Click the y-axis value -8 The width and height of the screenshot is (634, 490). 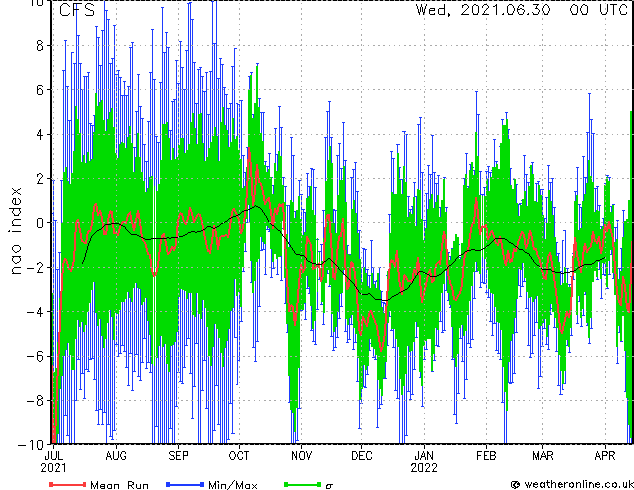coord(35,401)
